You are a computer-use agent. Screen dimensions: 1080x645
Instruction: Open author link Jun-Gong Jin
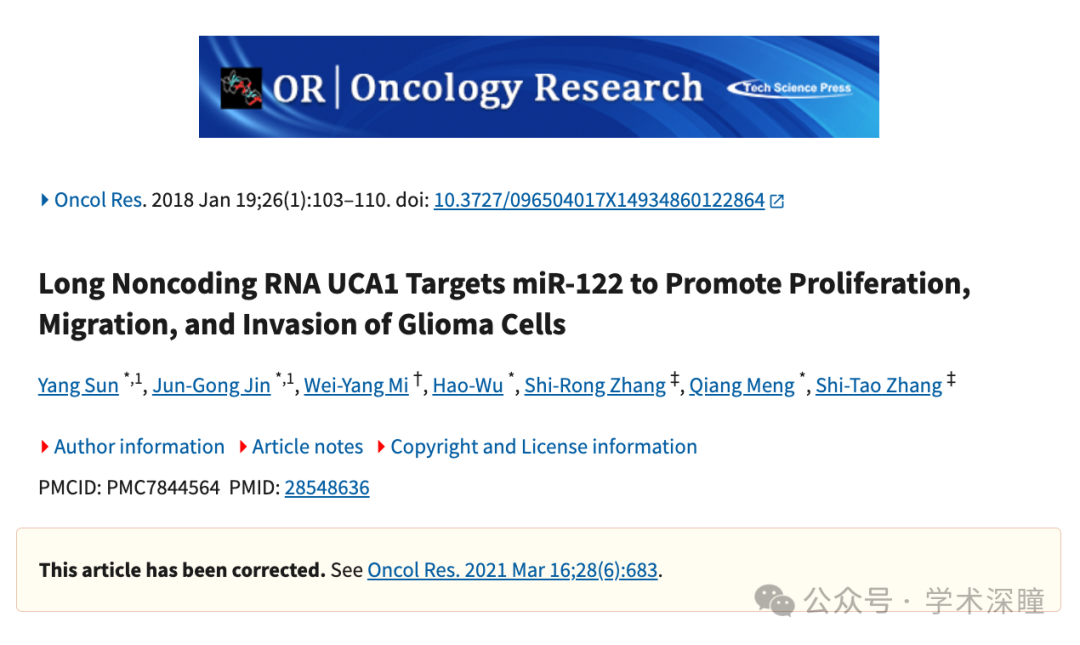coord(211,385)
